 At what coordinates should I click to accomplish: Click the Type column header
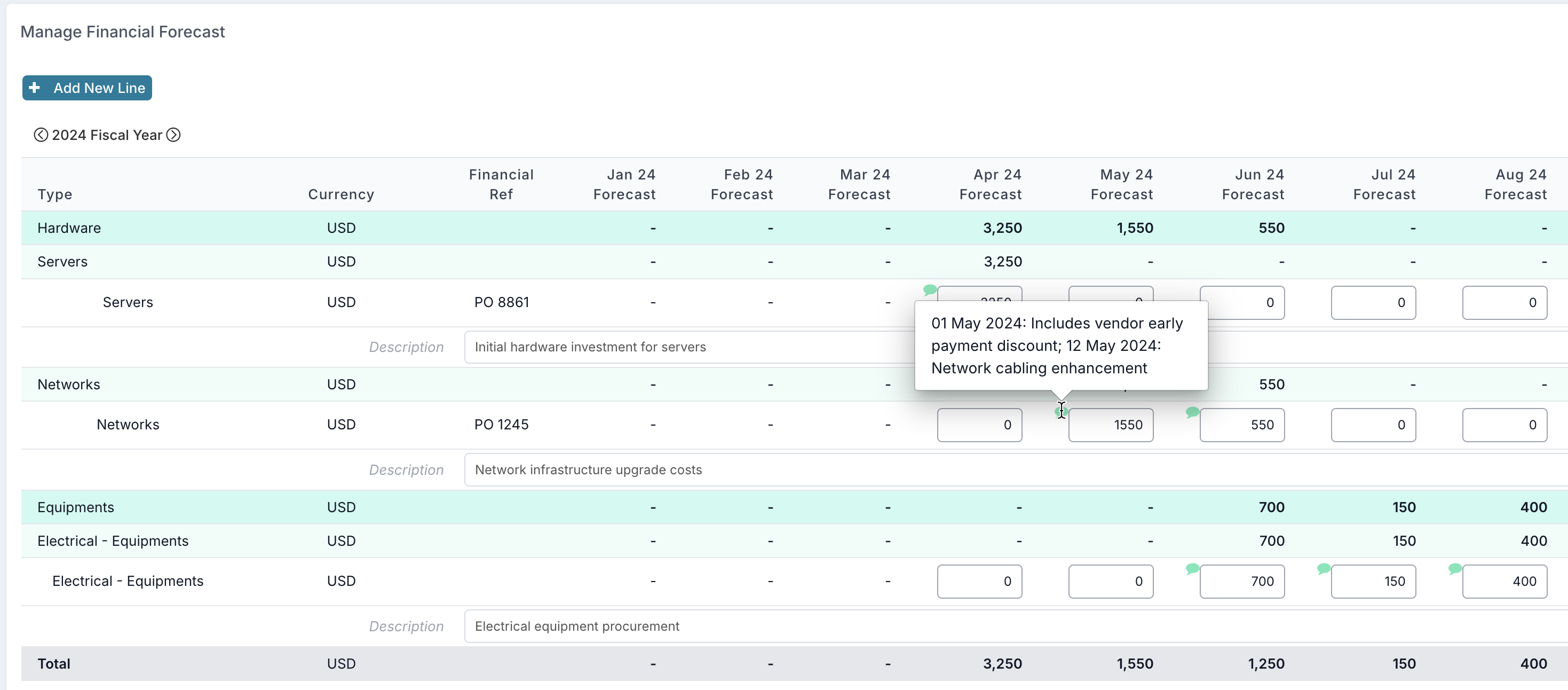click(x=55, y=195)
